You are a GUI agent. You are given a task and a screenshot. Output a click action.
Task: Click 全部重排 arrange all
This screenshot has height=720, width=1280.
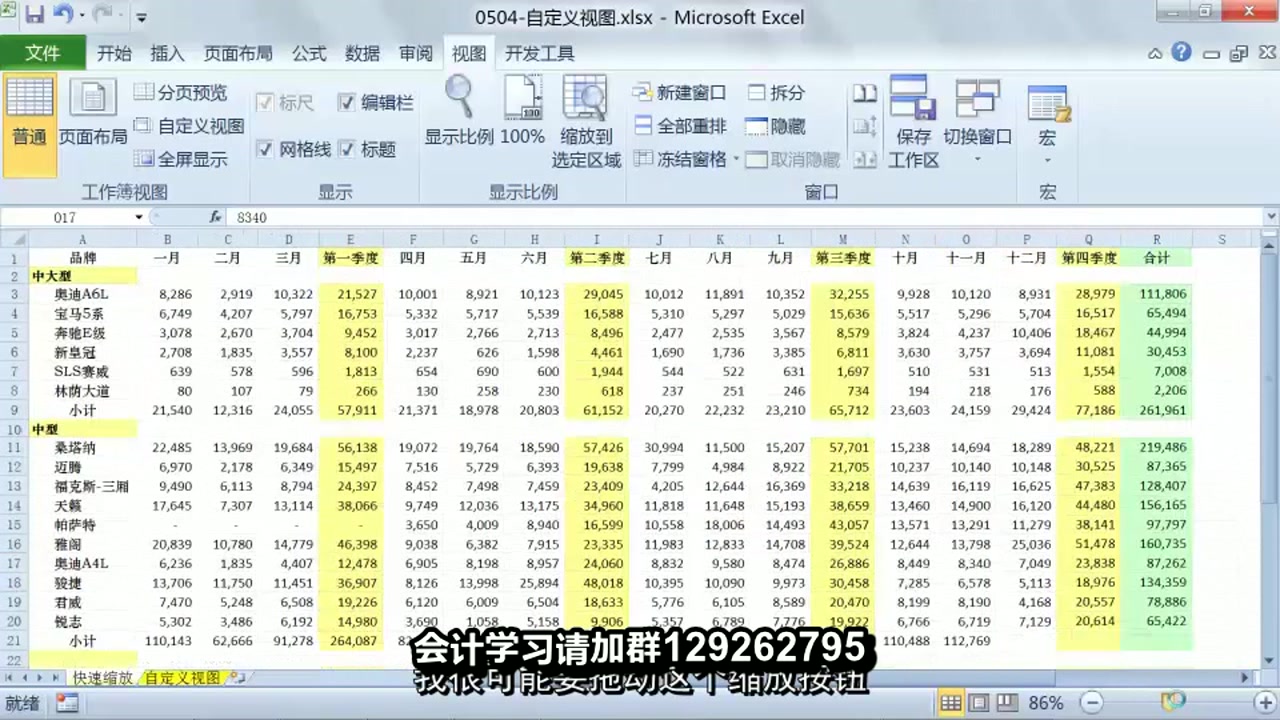680,126
